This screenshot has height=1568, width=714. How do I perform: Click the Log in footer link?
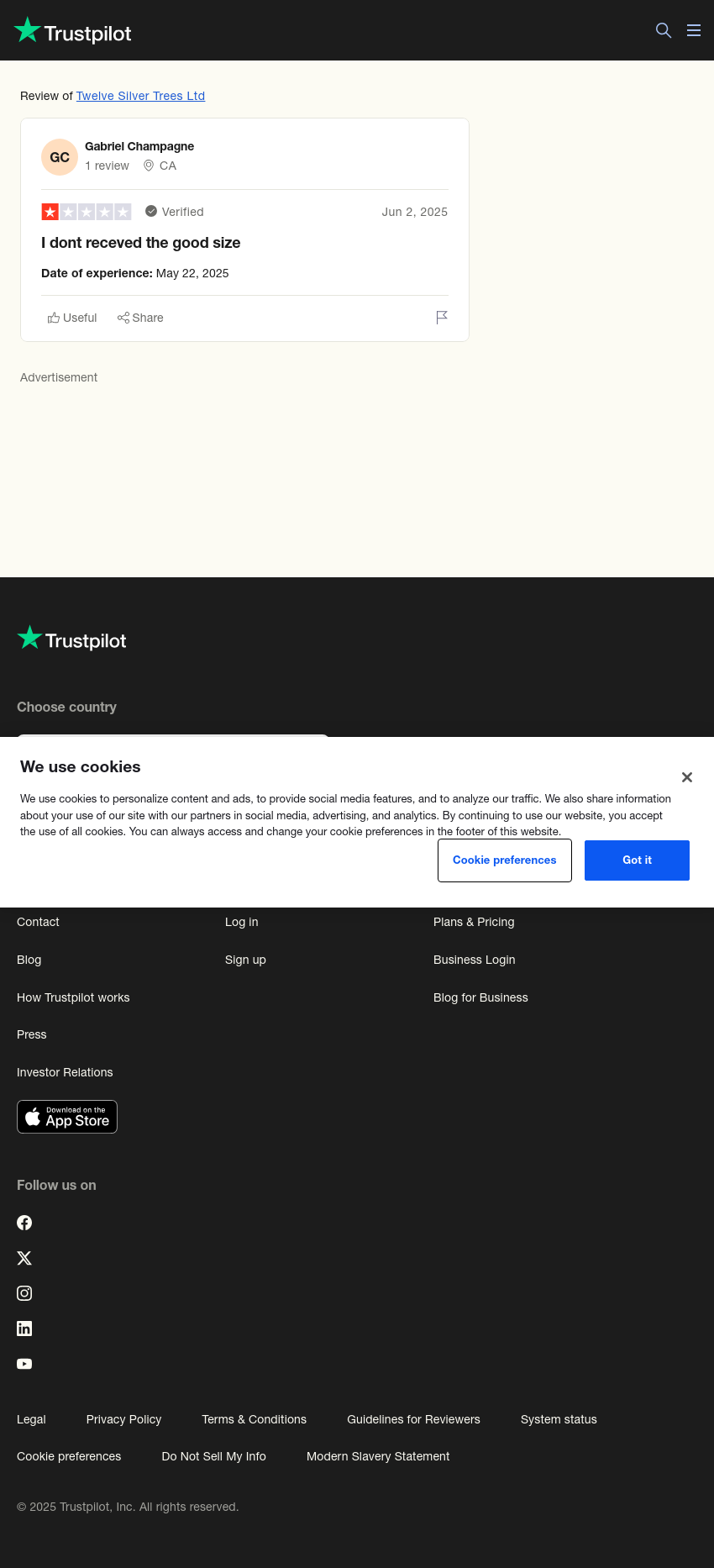click(242, 922)
